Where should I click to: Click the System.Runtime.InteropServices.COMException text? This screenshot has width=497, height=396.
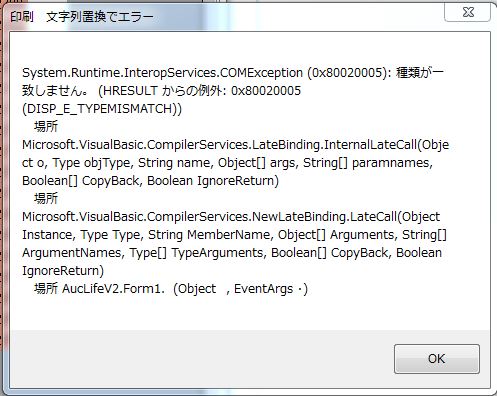click(162, 73)
